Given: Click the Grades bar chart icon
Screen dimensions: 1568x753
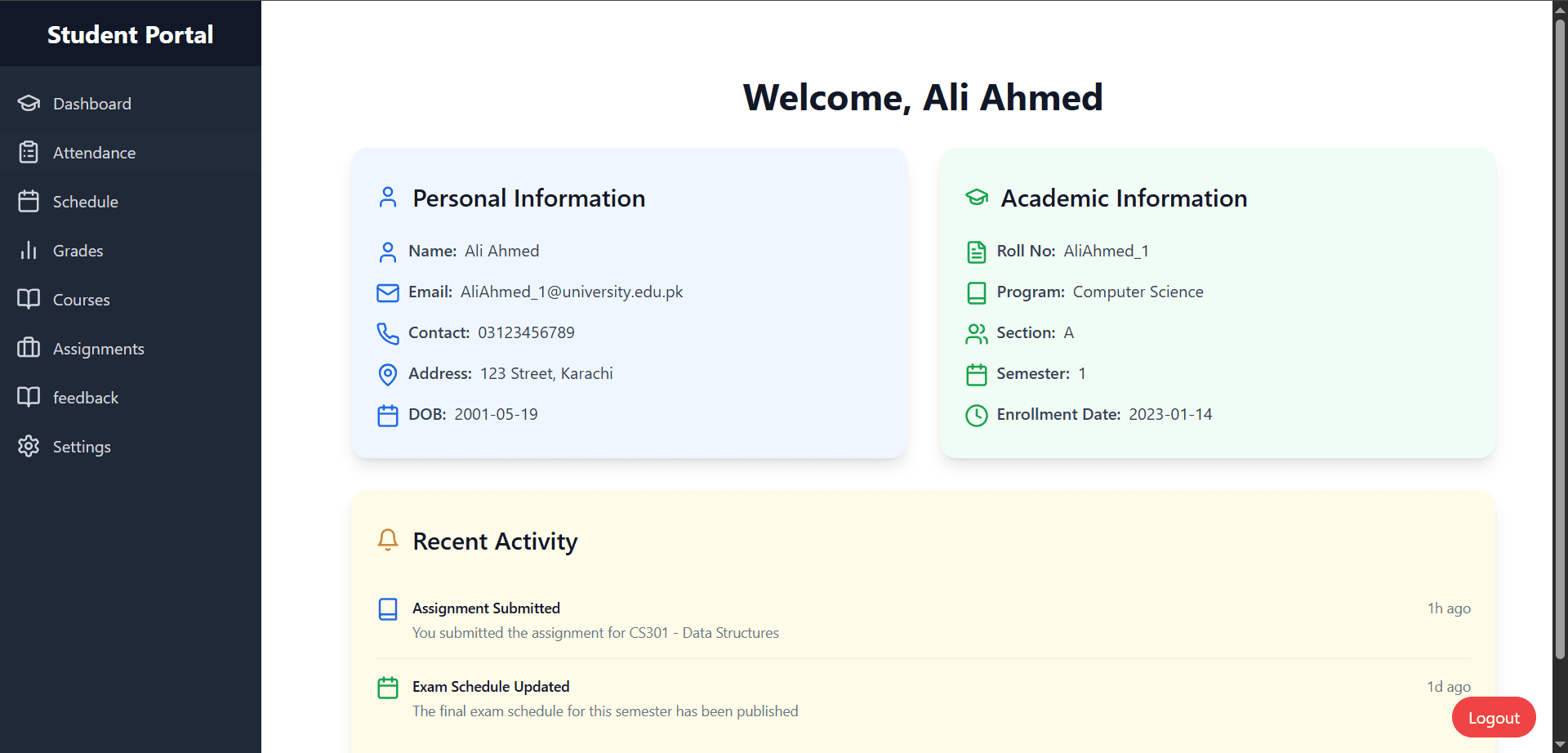Looking at the screenshot, I should 29,251.
